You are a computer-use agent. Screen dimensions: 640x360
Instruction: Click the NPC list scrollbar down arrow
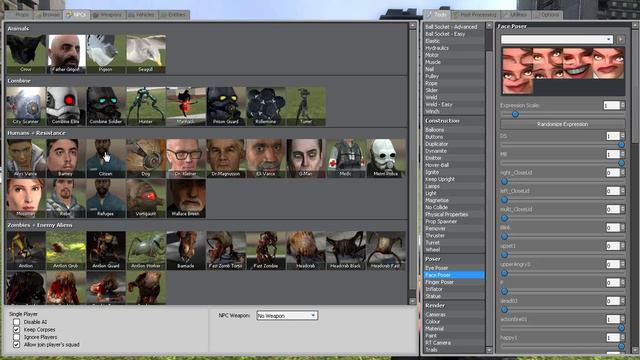(x=412, y=301)
